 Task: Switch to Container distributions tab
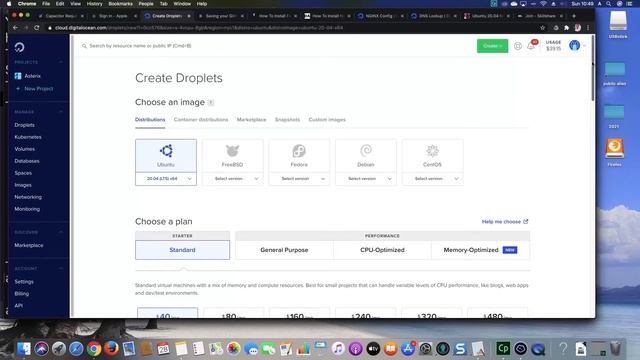pos(201,120)
